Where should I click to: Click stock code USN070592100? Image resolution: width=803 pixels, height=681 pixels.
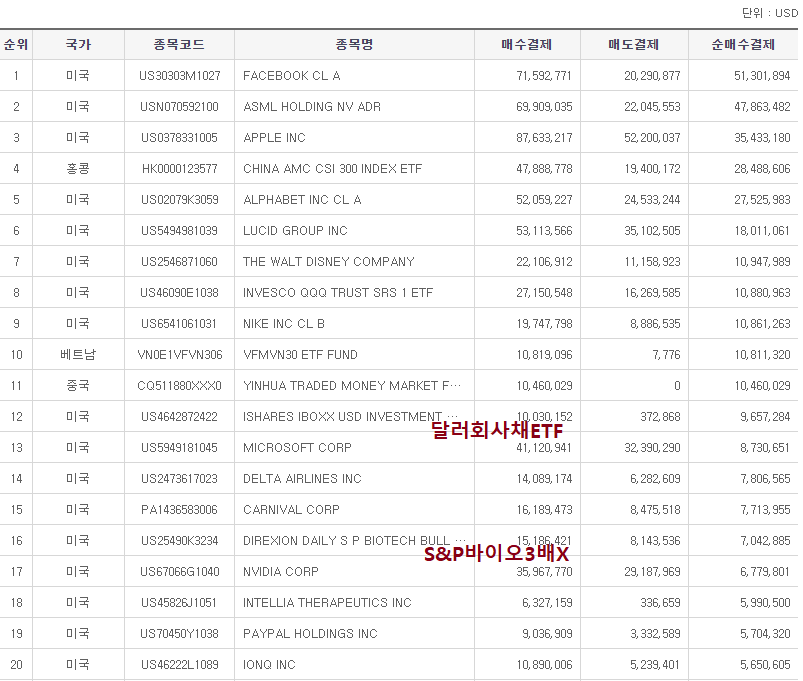pos(179,107)
